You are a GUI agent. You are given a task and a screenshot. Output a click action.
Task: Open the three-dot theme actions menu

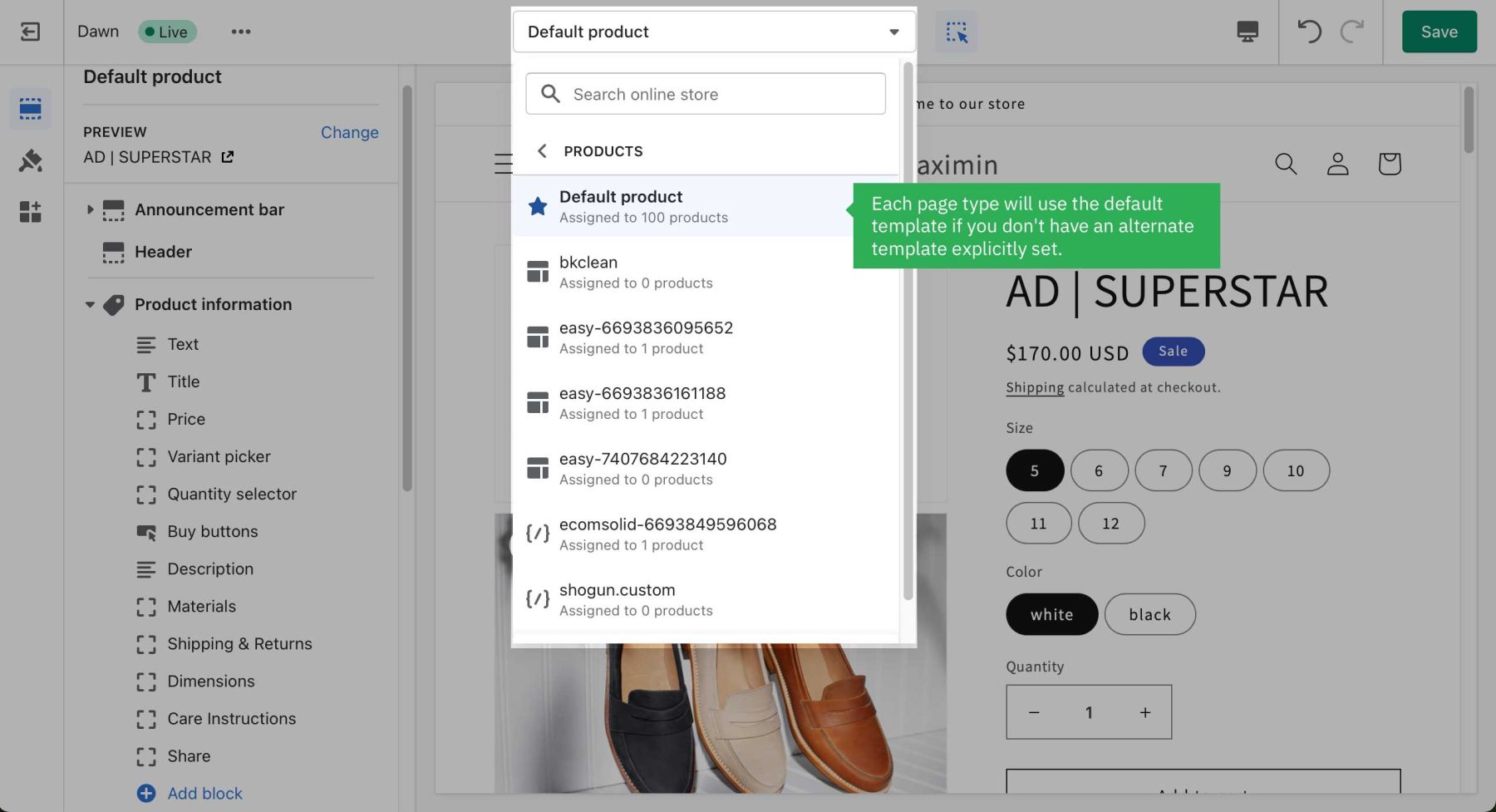tap(241, 32)
